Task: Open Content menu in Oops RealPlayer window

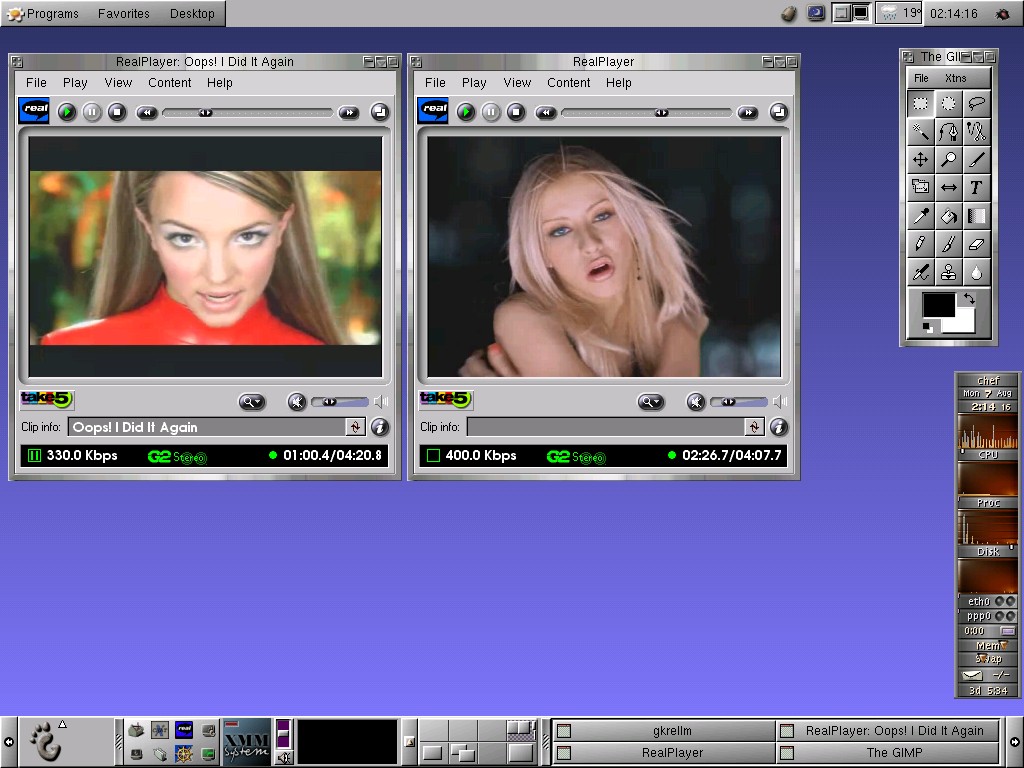Action: pyautogui.click(x=169, y=82)
